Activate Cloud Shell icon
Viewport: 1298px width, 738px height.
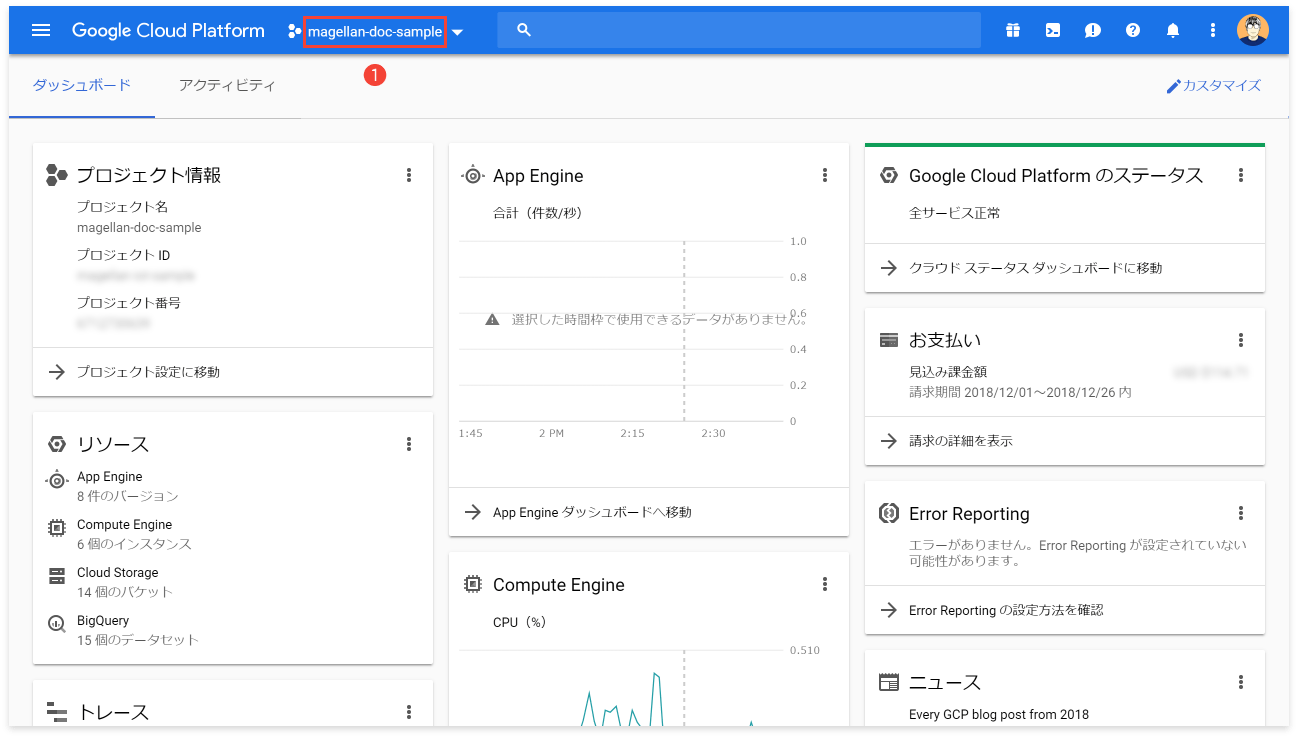[x=1053, y=30]
